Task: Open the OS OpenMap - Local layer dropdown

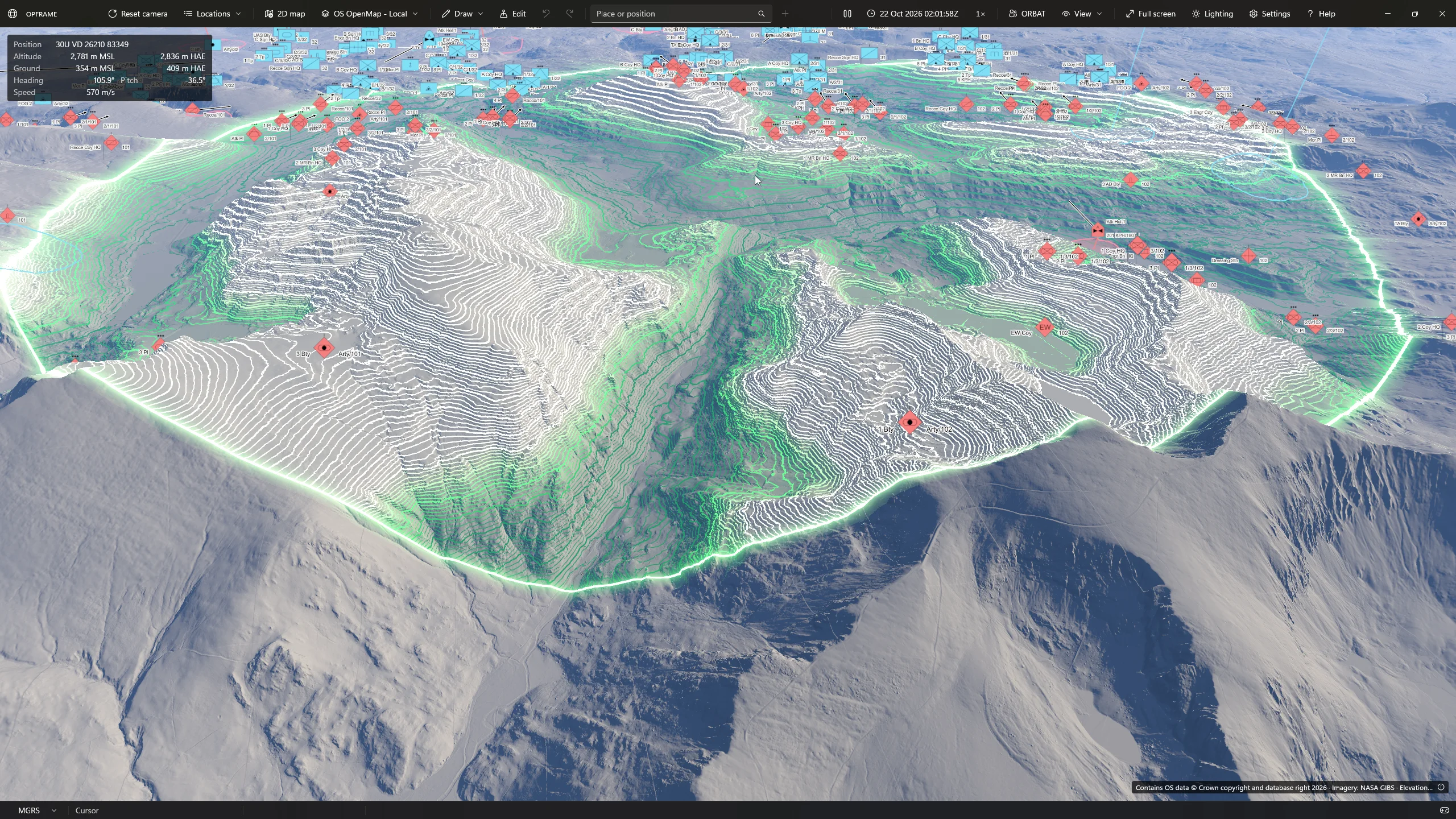Action: pos(370,14)
